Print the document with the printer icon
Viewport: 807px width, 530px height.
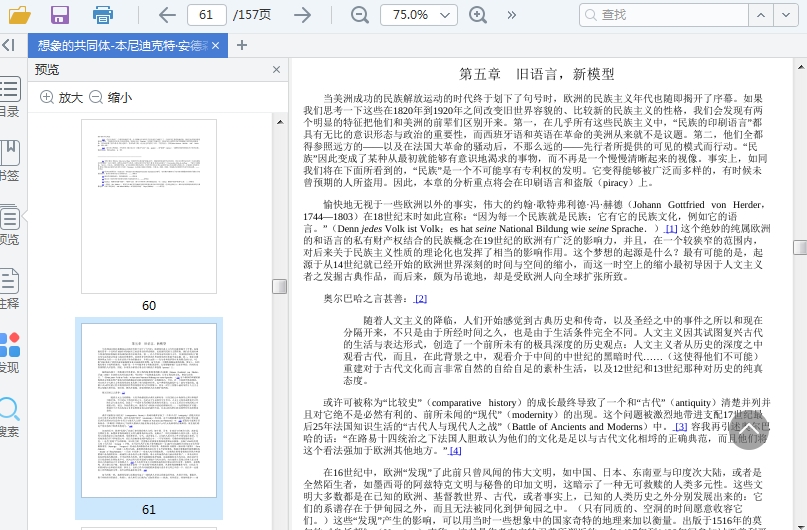point(102,14)
